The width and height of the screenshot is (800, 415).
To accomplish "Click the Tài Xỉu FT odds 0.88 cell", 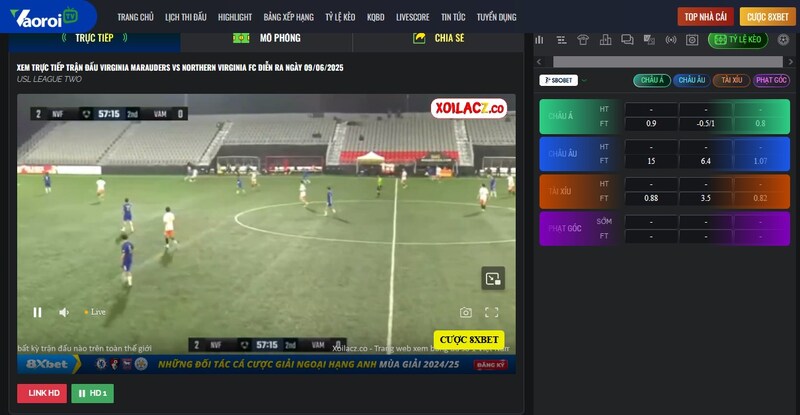I will click(651, 199).
